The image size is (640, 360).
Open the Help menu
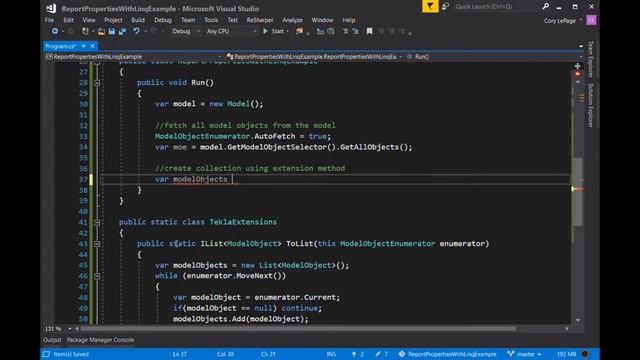coord(349,20)
